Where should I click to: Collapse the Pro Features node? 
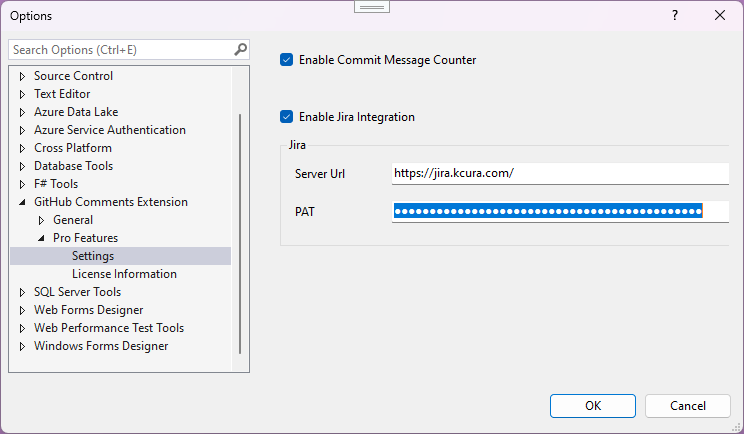[41, 238]
